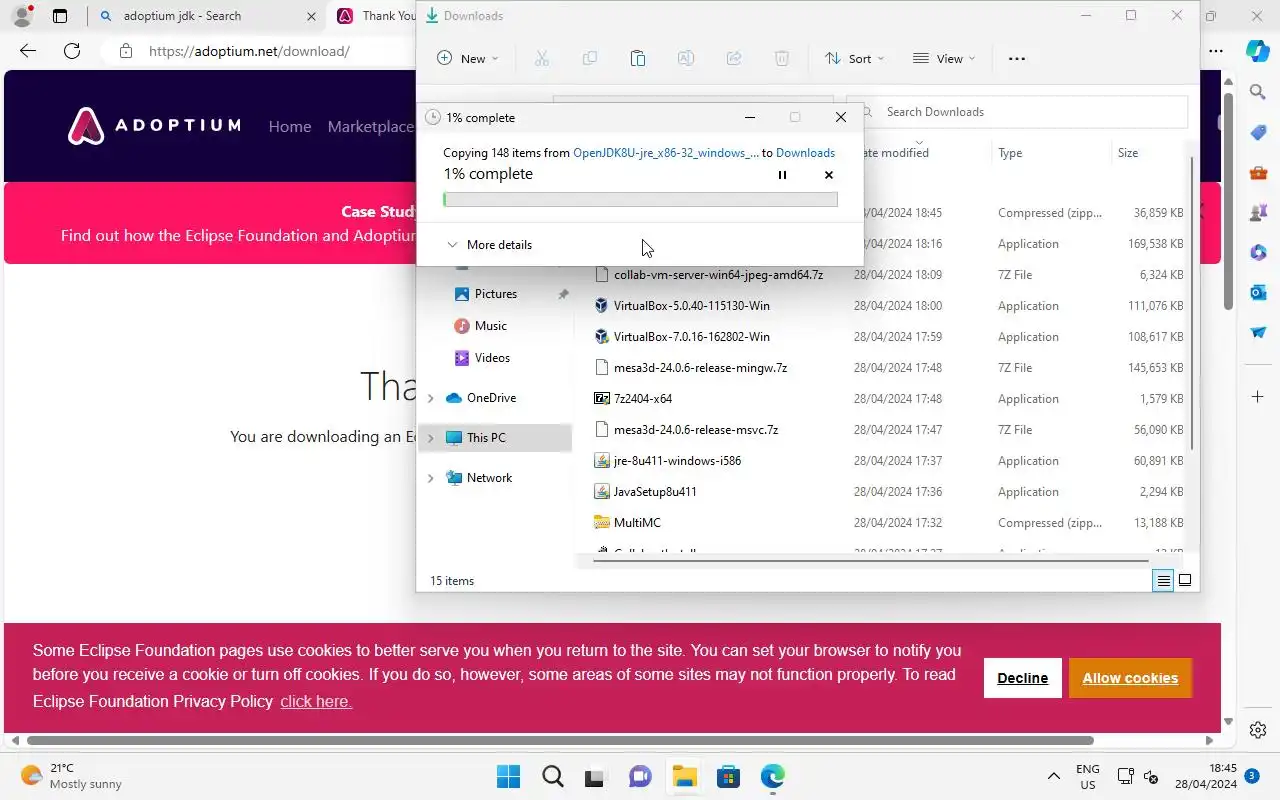The image size is (1280, 800).
Task: Decline cookies on the Adoptium page
Action: click(1022, 678)
